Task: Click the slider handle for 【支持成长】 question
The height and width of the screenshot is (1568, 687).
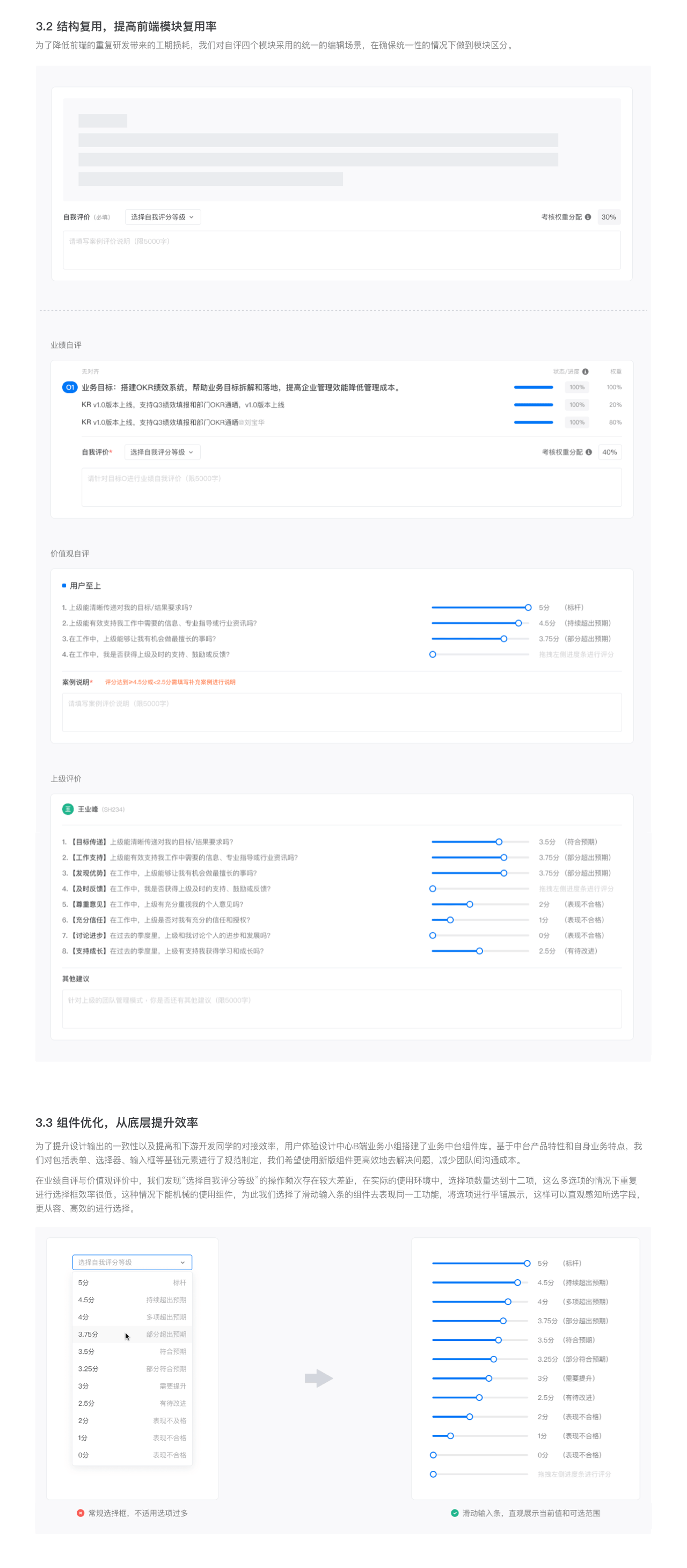Action: [x=479, y=951]
